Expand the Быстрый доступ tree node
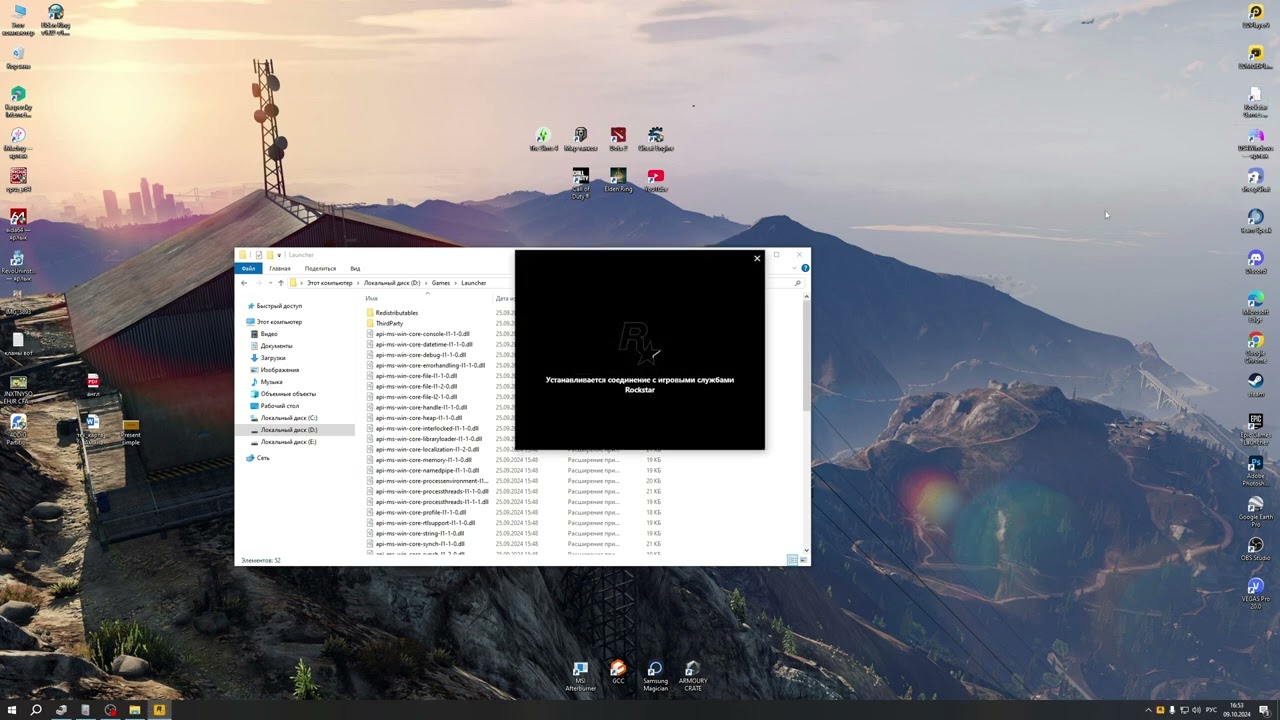 241,306
